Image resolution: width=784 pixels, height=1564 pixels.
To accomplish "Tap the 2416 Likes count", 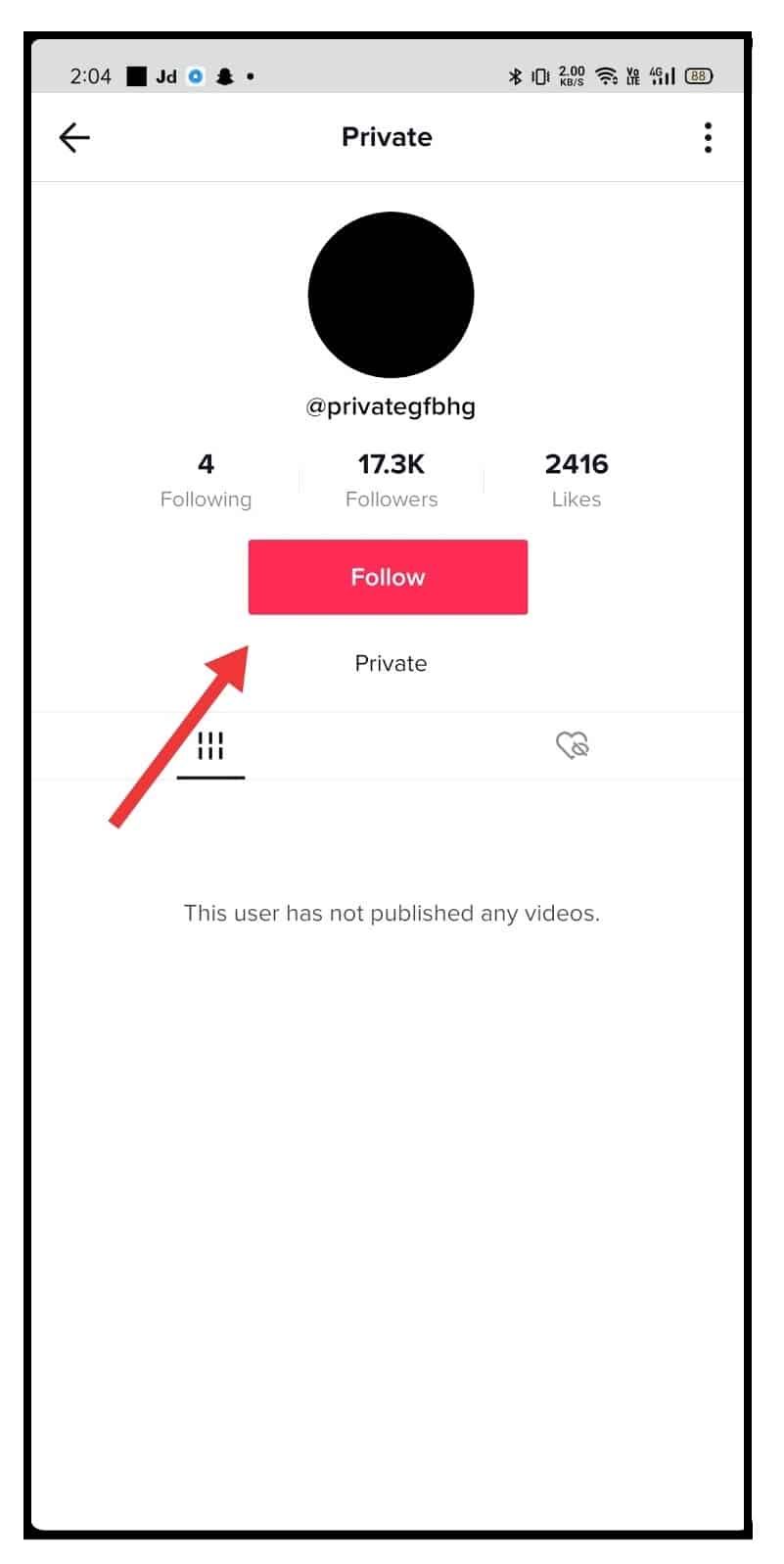I will coord(576,480).
